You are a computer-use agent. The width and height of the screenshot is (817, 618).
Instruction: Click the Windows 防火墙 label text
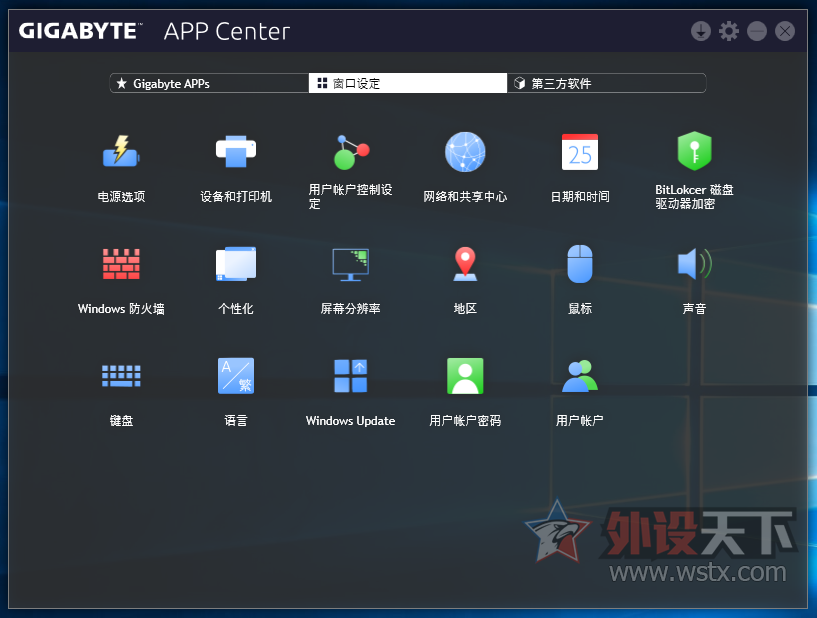[121, 309]
